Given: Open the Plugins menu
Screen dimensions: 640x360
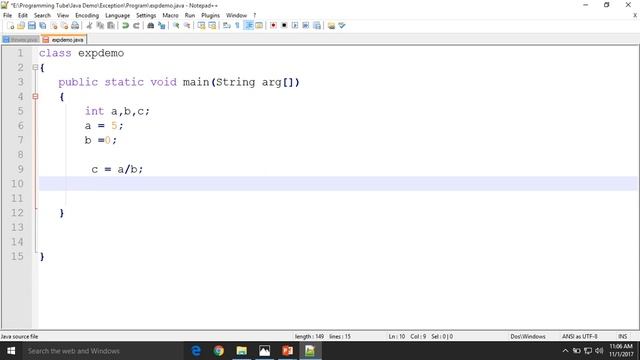Looking at the screenshot, I should (x=211, y=16).
